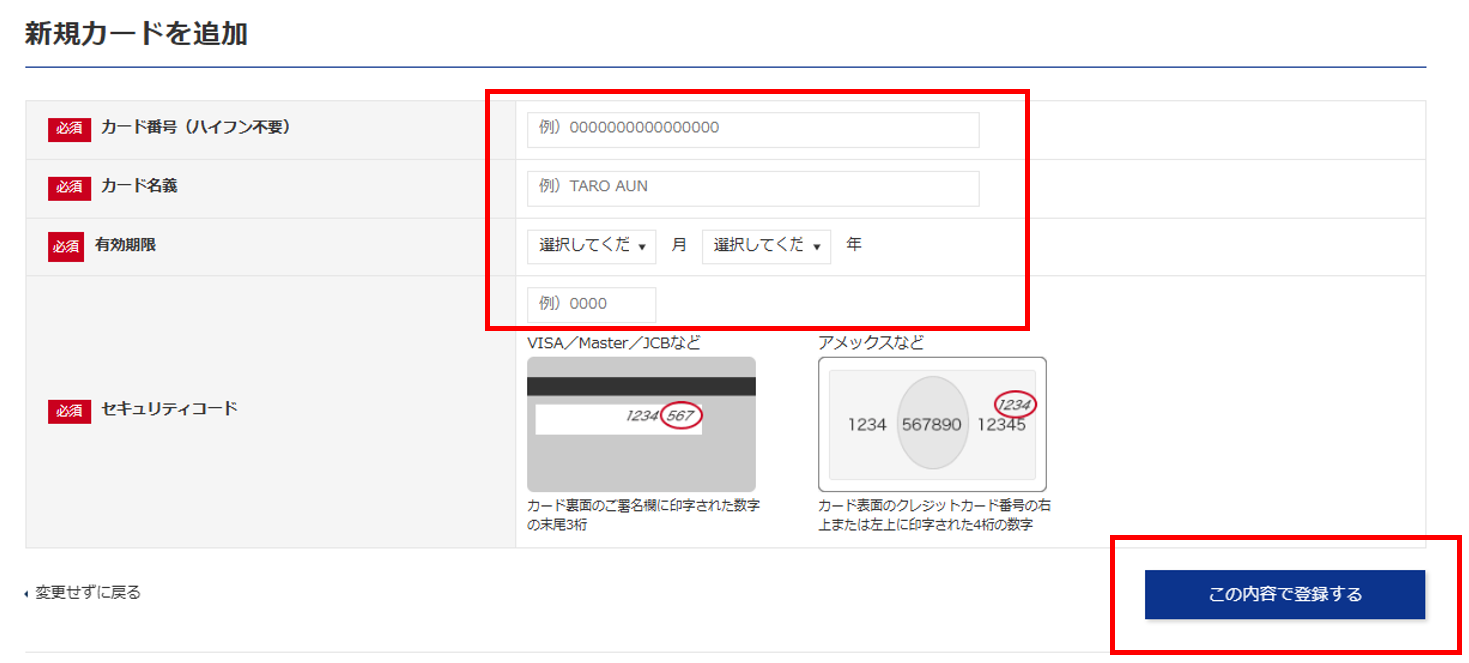Click the VISA/Master/JCB card back illustration
The height and width of the screenshot is (663, 1469).
tap(641, 424)
